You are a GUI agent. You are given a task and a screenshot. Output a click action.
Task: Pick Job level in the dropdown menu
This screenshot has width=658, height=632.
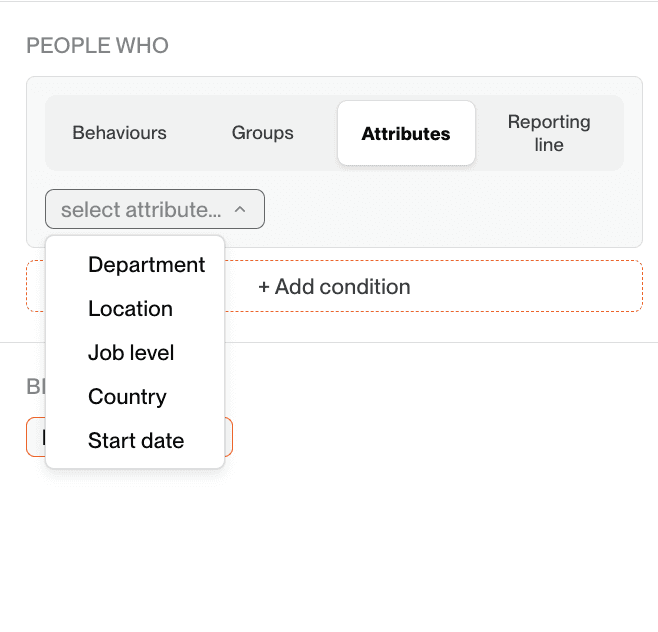(x=131, y=353)
